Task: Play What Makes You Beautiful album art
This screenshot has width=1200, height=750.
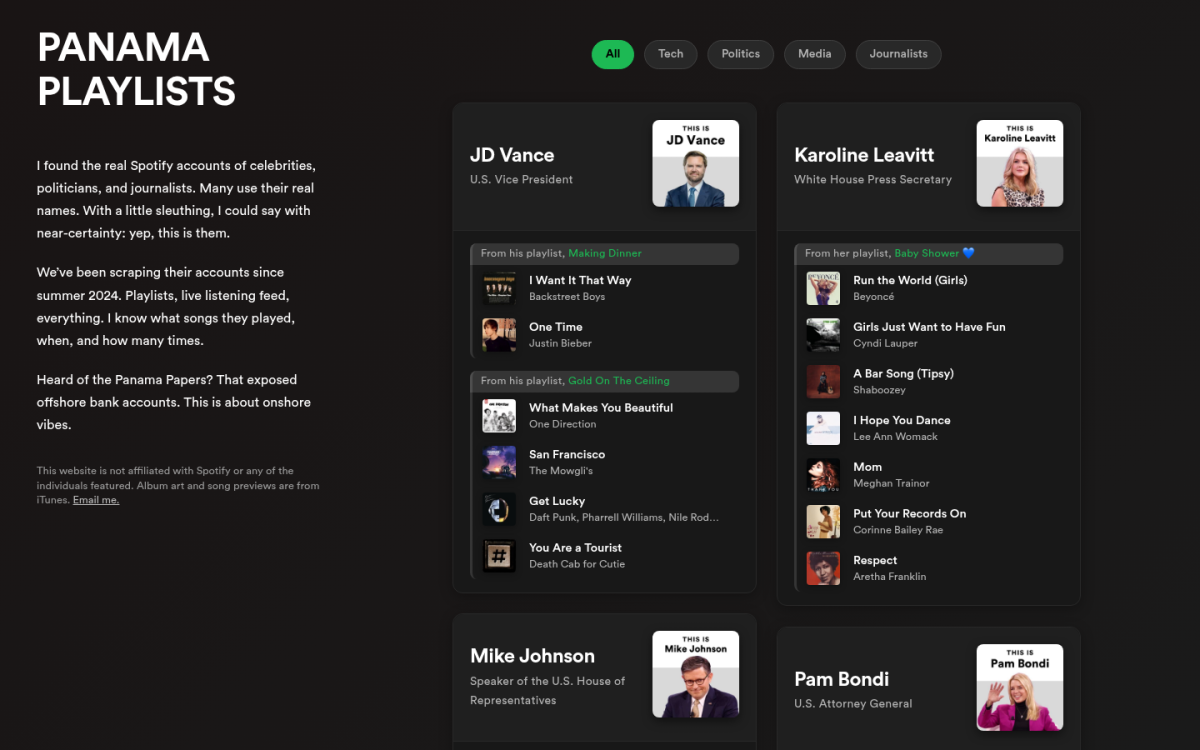Action: (500, 416)
